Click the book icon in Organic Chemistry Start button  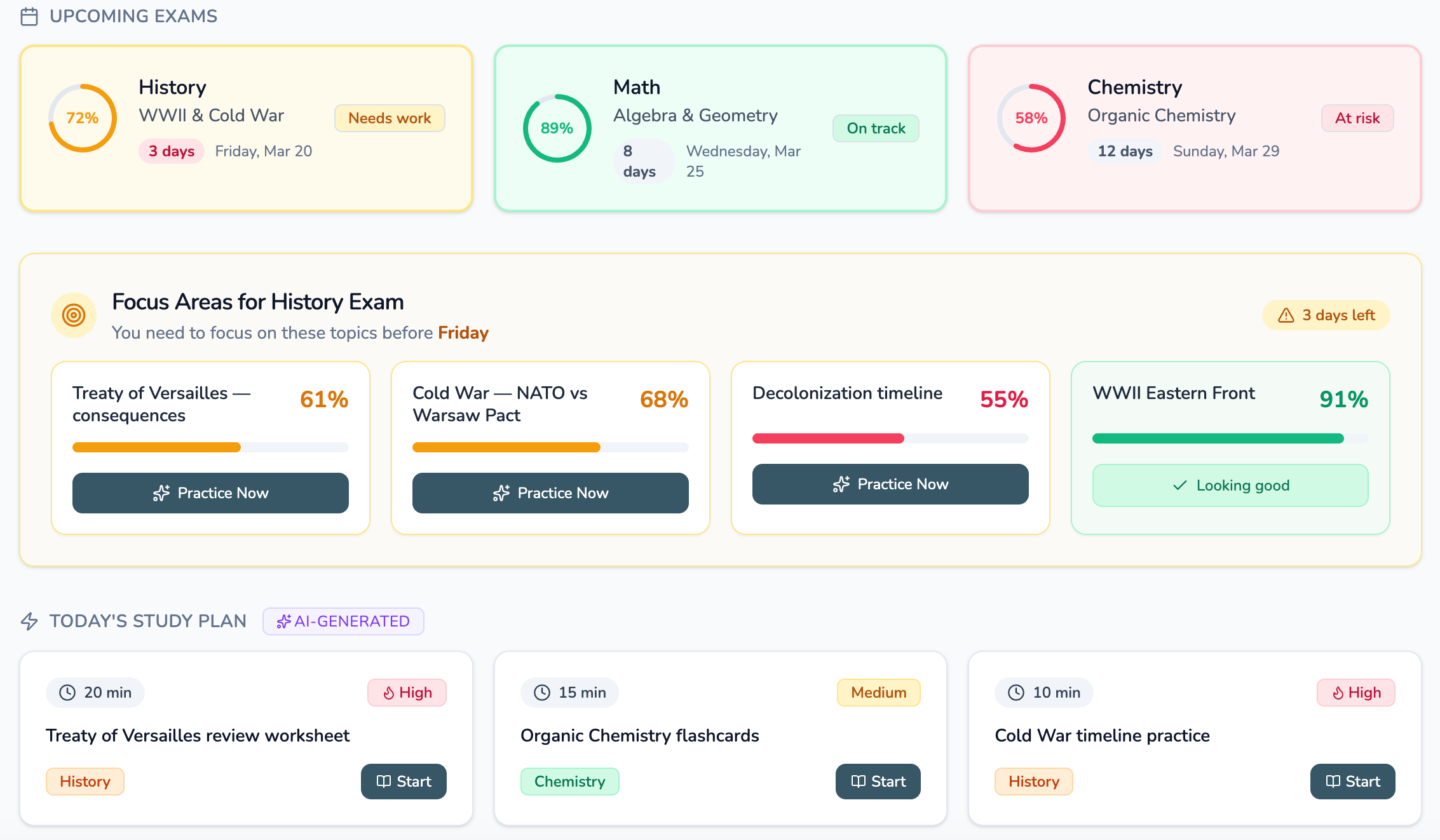(857, 782)
